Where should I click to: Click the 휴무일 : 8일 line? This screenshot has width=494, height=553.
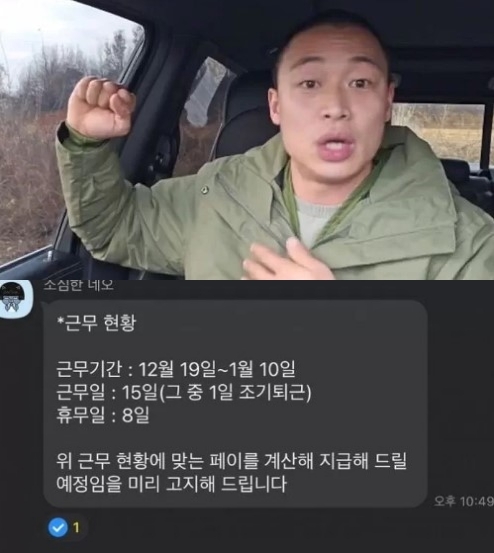coord(103,415)
